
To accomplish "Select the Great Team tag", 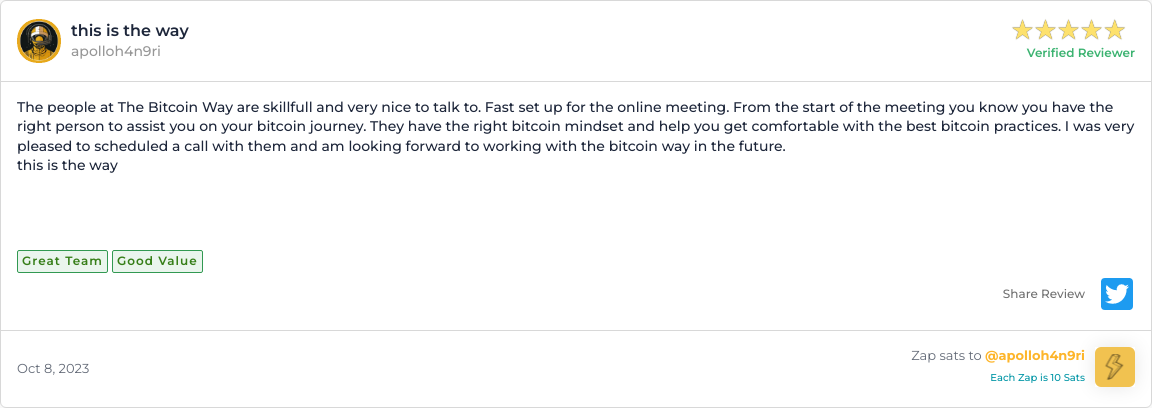I will (62, 261).
